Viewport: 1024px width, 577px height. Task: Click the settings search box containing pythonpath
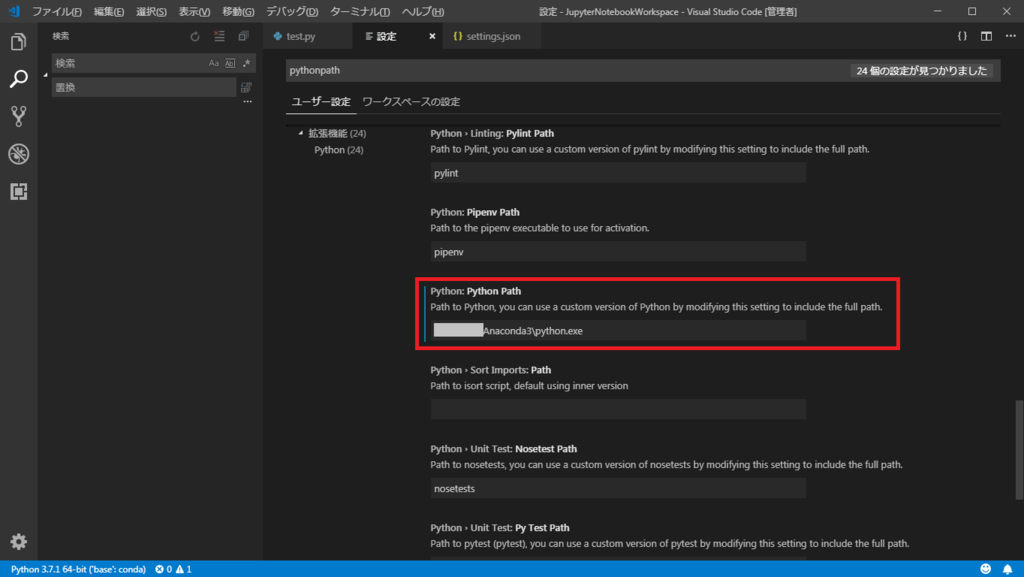pyautogui.click(x=567, y=70)
